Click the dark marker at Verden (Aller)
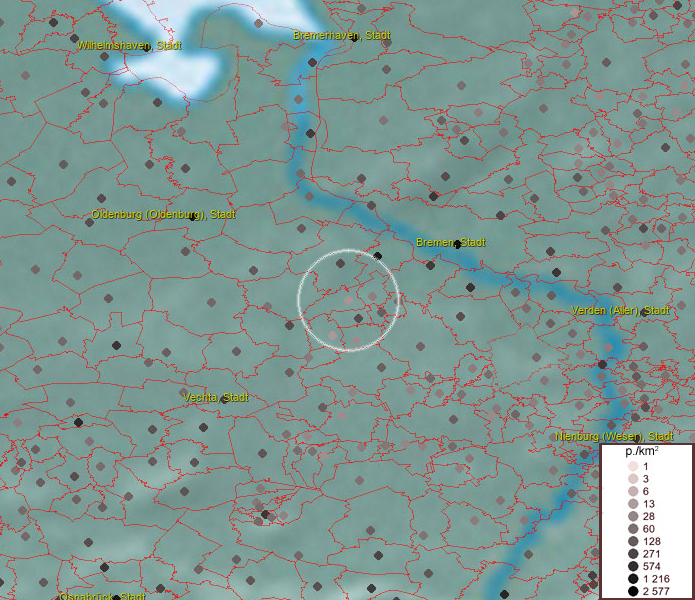695x600 pixels. pos(644,312)
